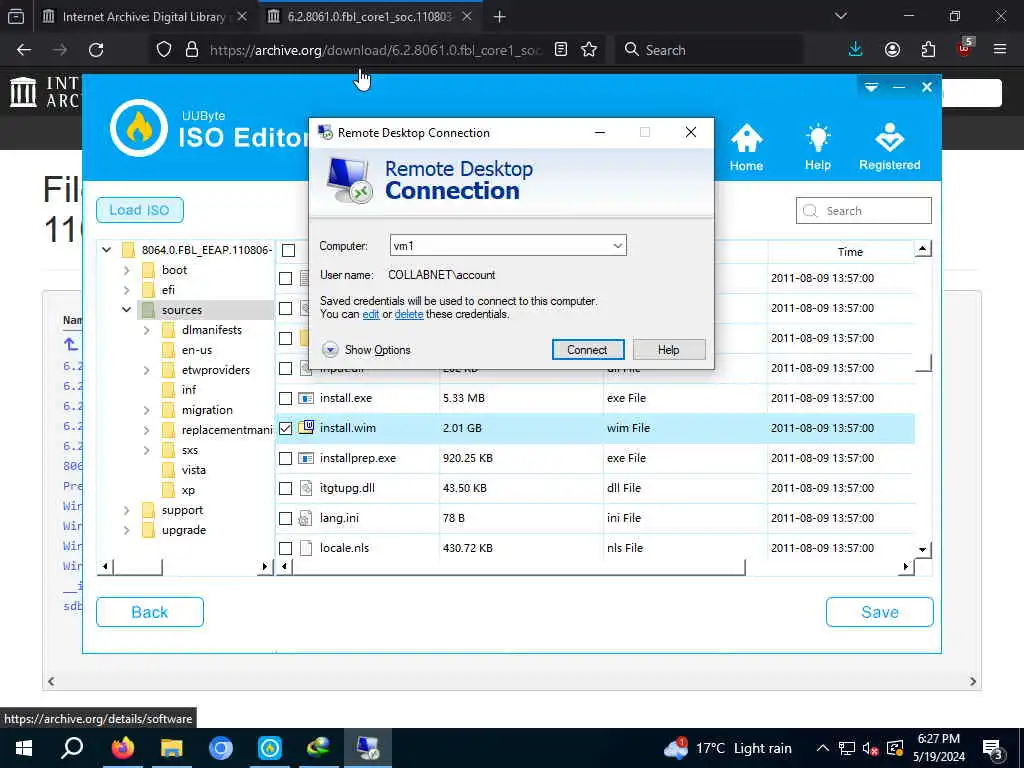
Task: Click the Load ISO button
Action: (x=139, y=210)
